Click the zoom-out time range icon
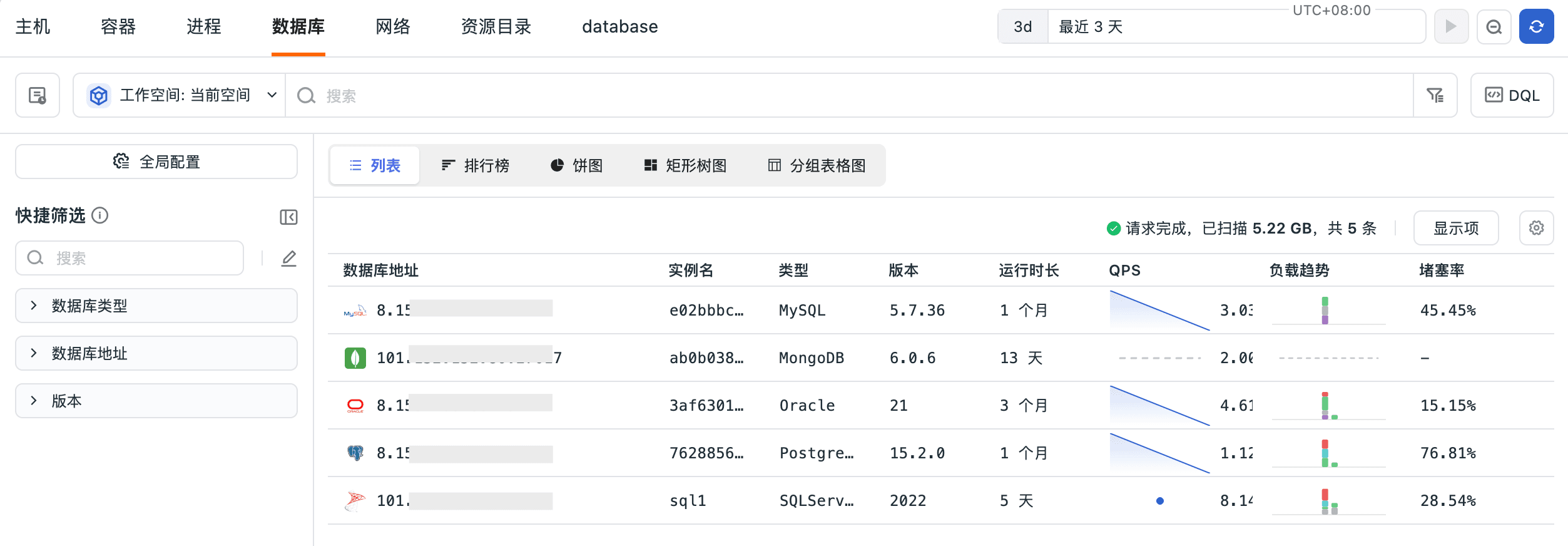Image resolution: width=1568 pixels, height=546 pixels. 1494,26
